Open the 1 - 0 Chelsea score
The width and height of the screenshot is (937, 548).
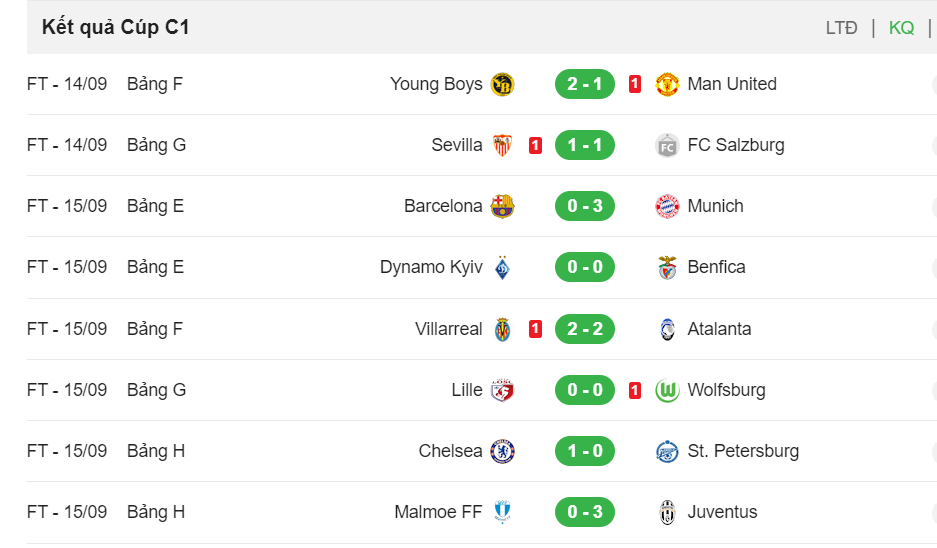(x=584, y=451)
